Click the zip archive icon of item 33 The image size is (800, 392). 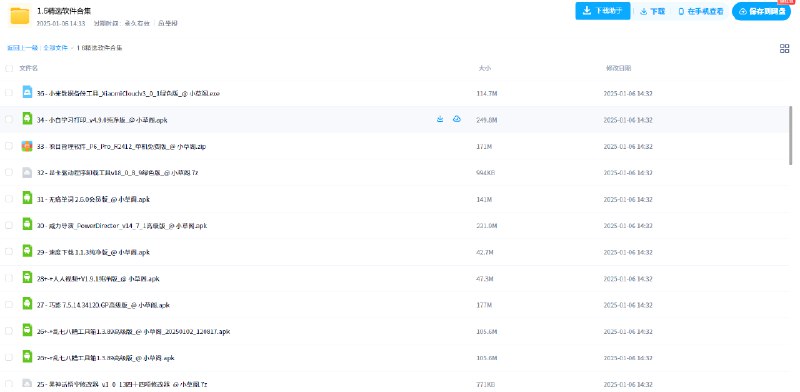(27, 146)
